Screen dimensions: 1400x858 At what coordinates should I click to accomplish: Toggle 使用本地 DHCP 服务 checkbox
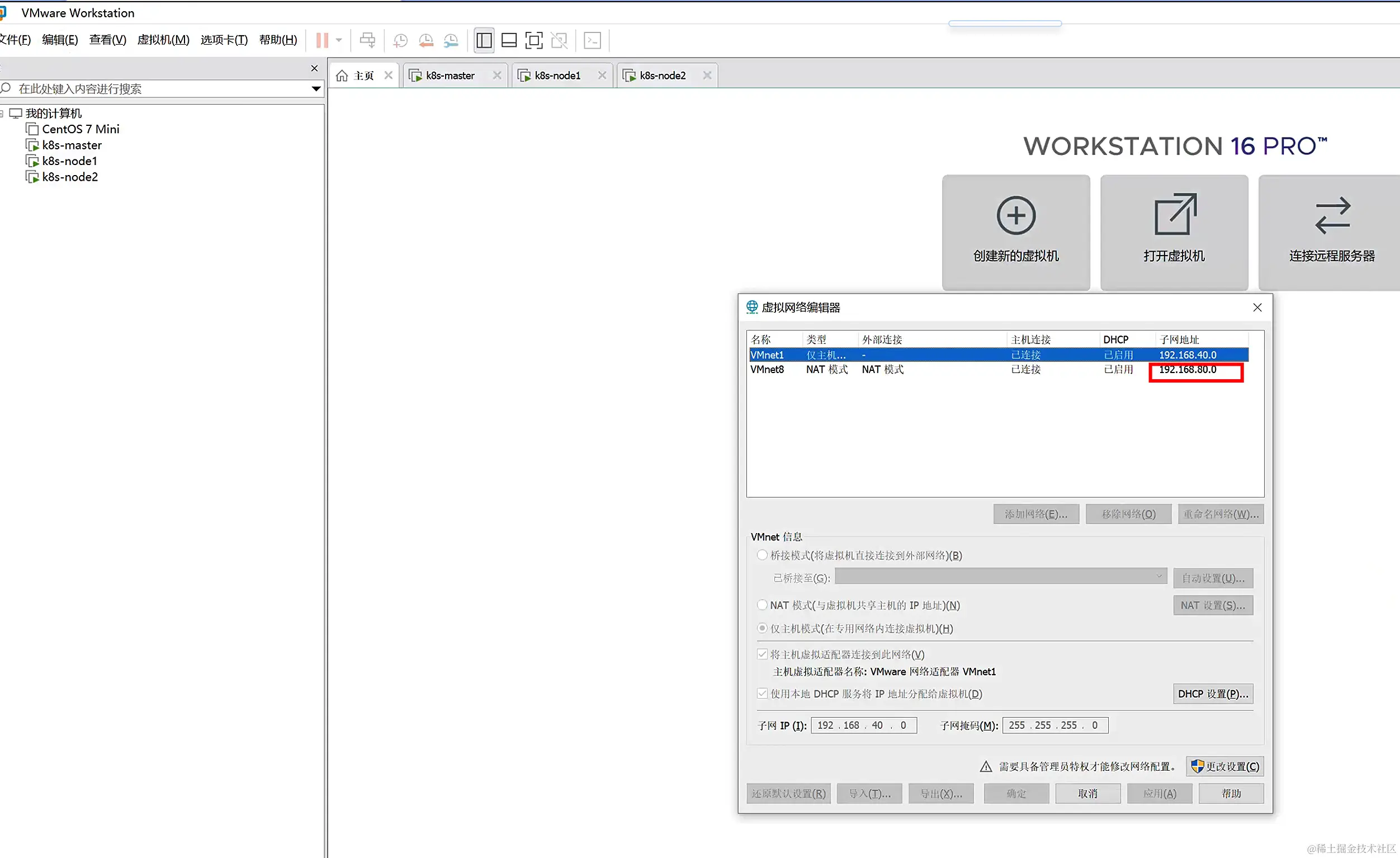[x=762, y=694]
